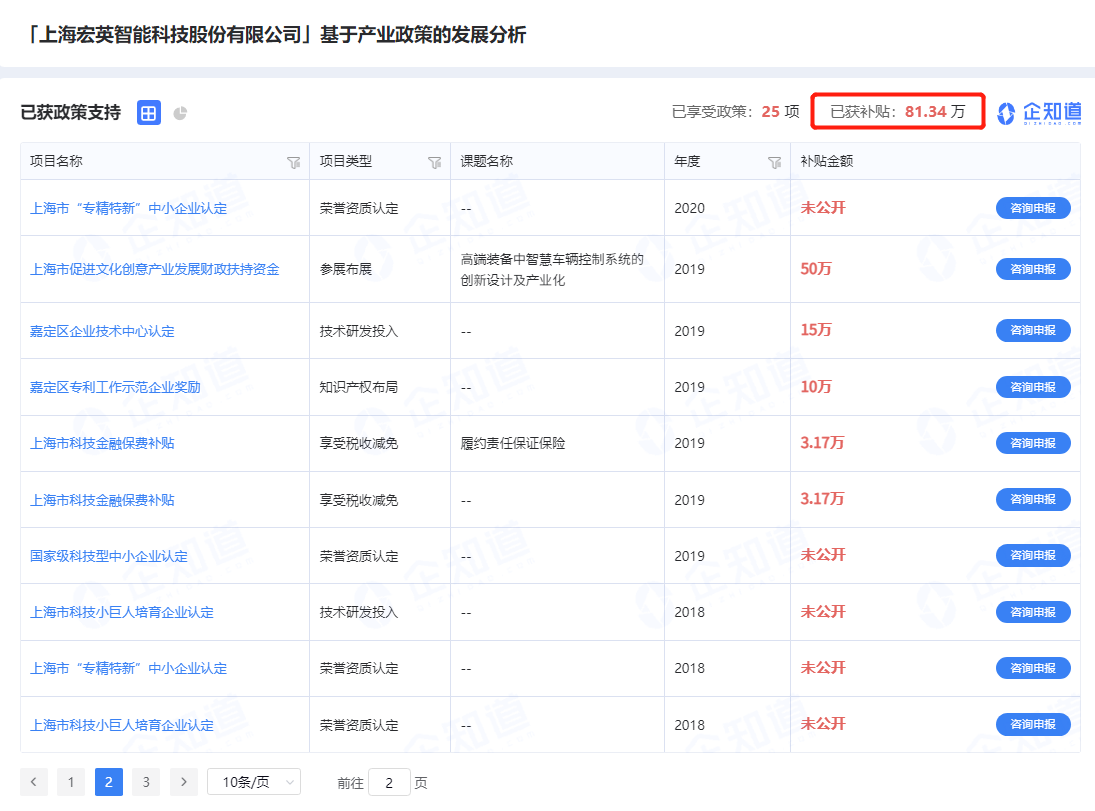The height and width of the screenshot is (811, 1095).
Task: Click the 项目类型 column header text
Action: coord(346,161)
